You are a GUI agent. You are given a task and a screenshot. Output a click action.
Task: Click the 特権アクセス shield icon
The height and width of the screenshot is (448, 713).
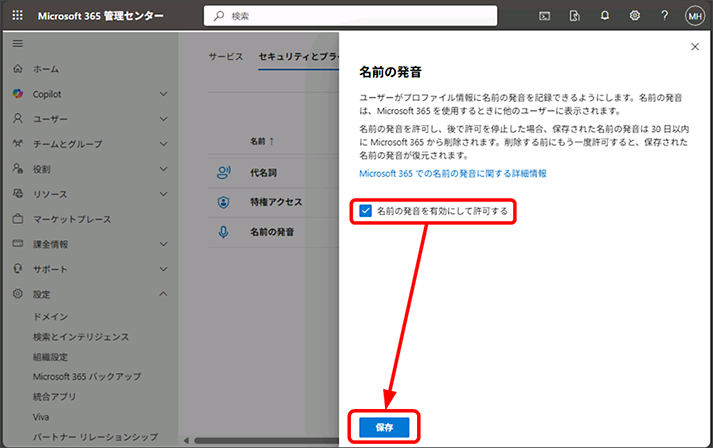(x=223, y=202)
